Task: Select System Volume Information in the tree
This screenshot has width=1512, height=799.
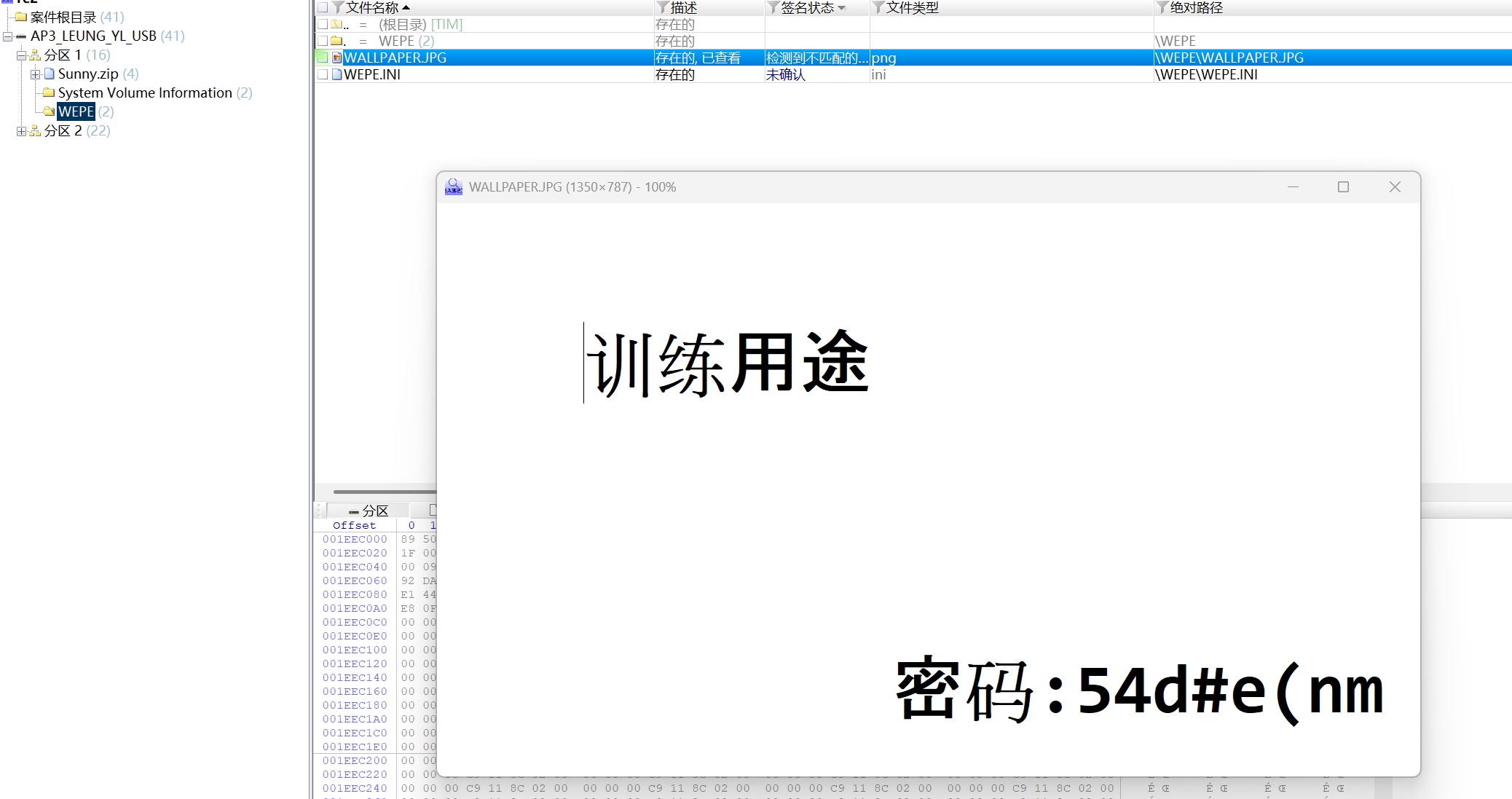Action: pyautogui.click(x=145, y=93)
